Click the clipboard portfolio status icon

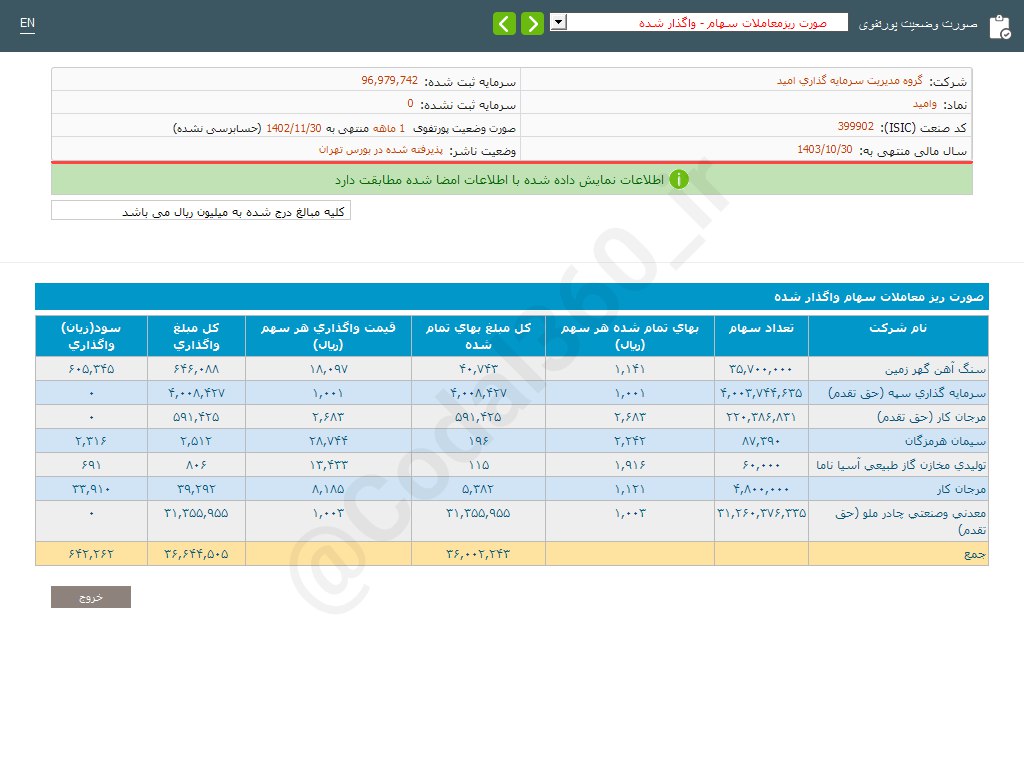pyautogui.click(x=999, y=26)
